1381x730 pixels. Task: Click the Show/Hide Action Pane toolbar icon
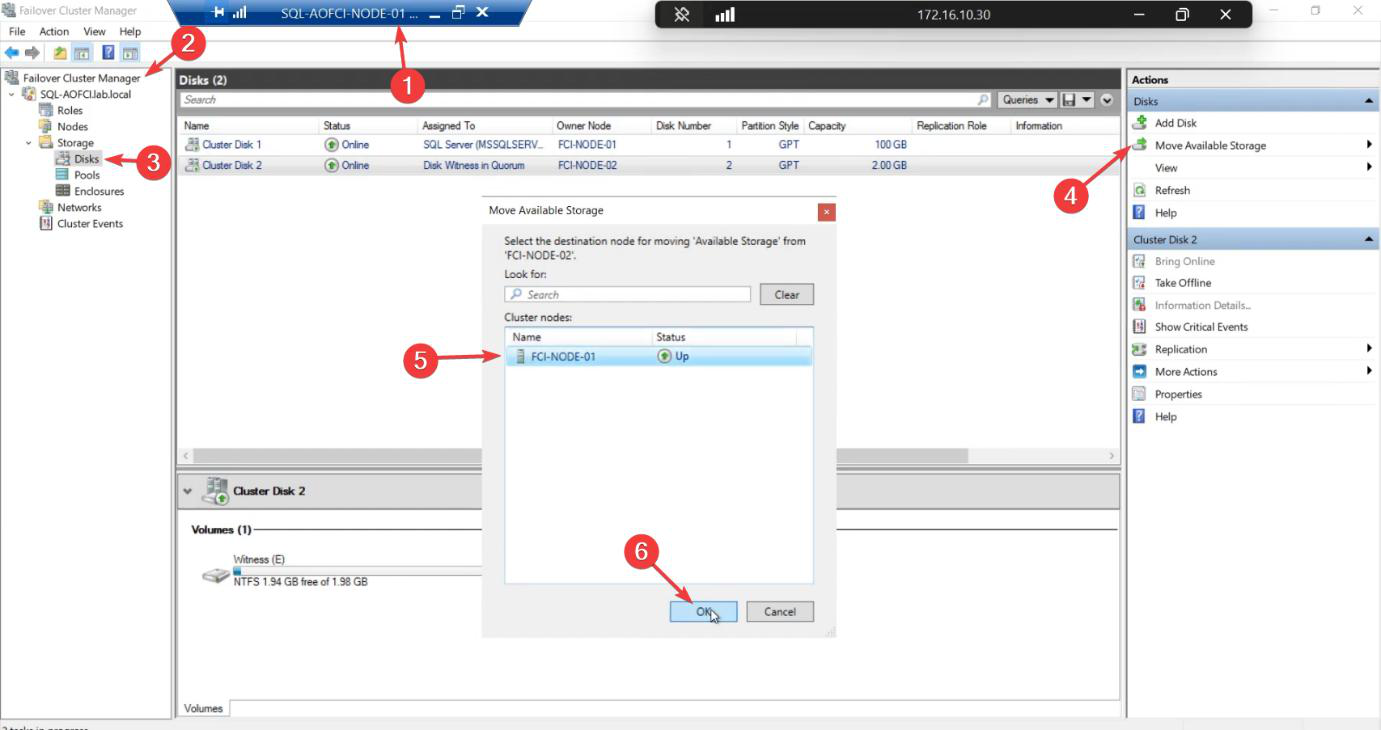coord(130,52)
